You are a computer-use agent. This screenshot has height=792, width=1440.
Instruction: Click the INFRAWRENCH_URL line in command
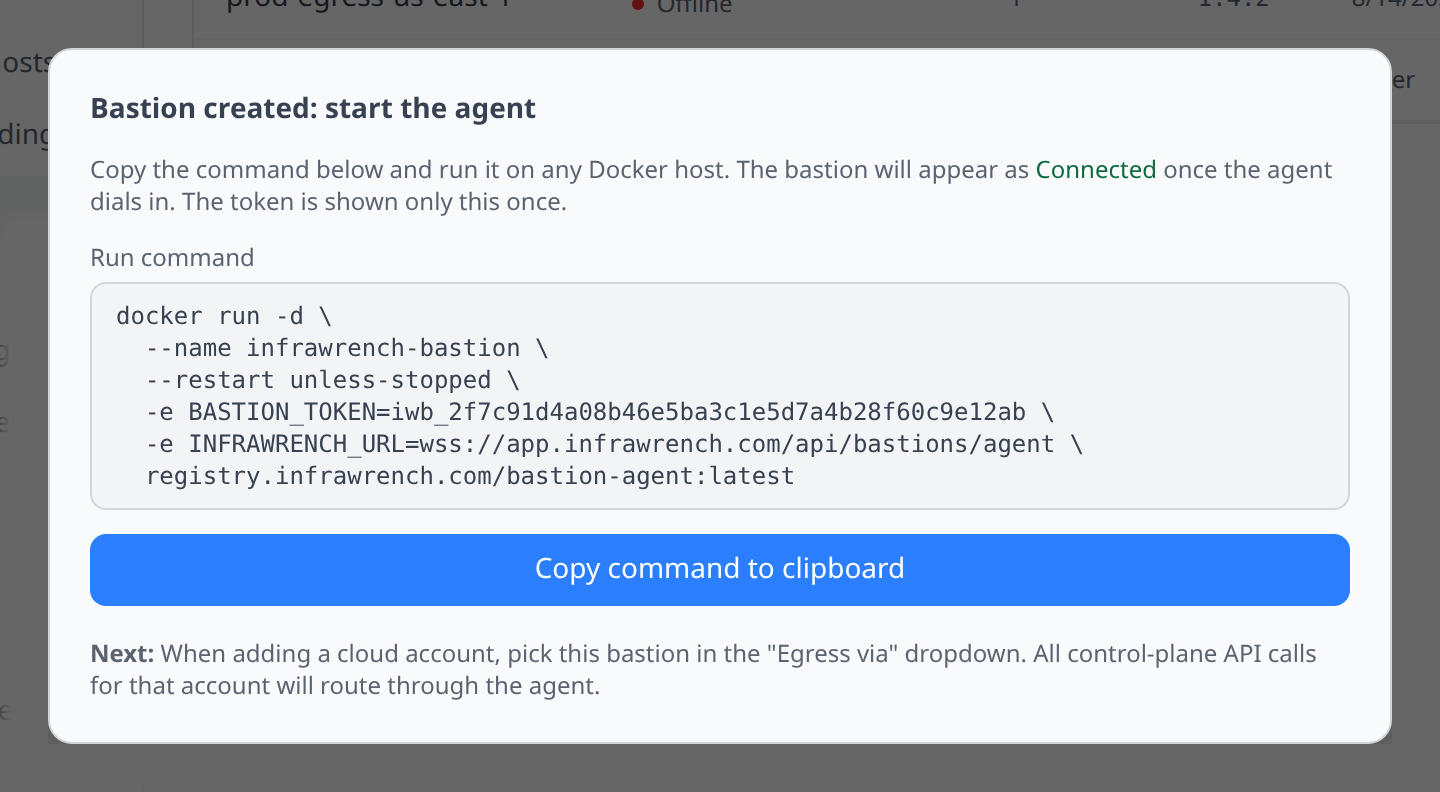[x=614, y=444]
